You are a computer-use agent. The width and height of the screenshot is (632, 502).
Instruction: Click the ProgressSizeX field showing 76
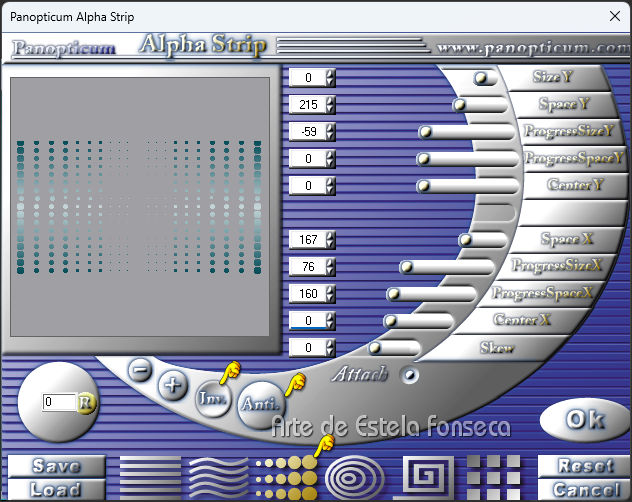308,267
